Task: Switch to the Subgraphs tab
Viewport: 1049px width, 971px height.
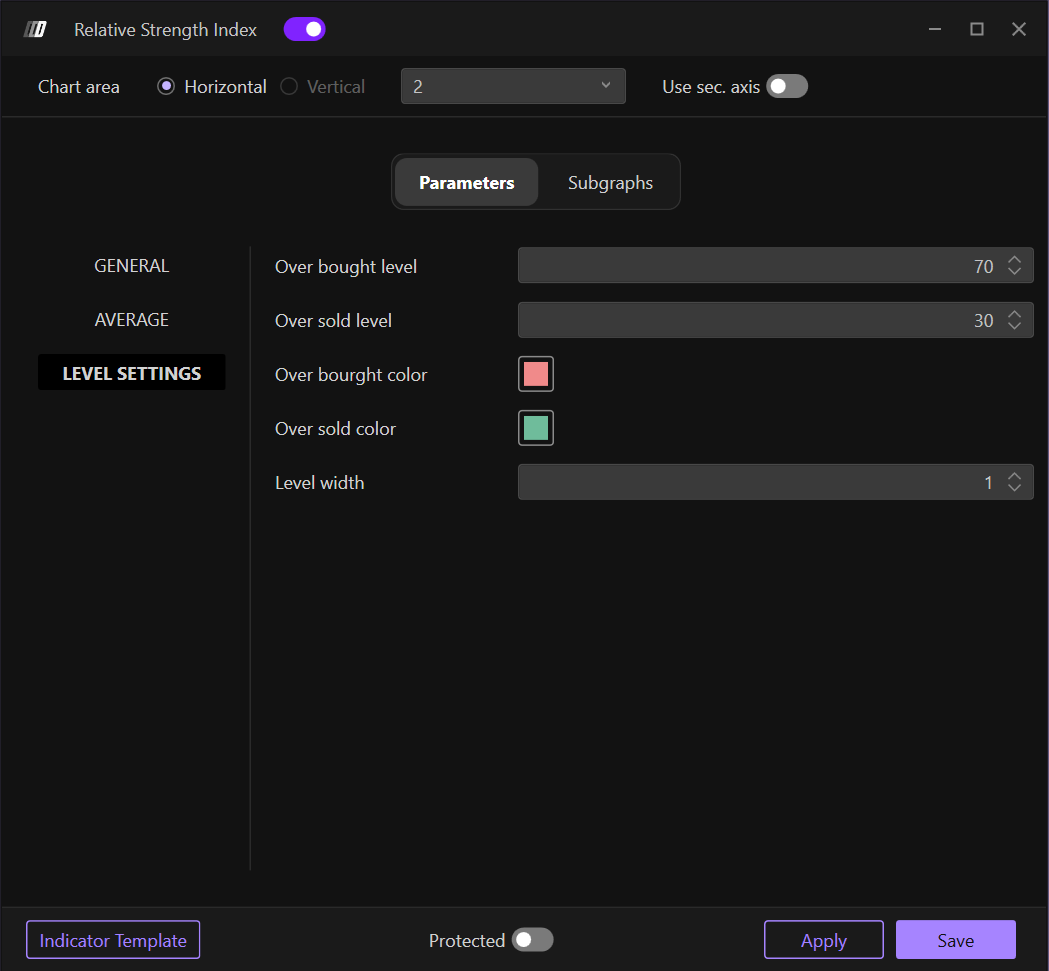Action: [610, 183]
